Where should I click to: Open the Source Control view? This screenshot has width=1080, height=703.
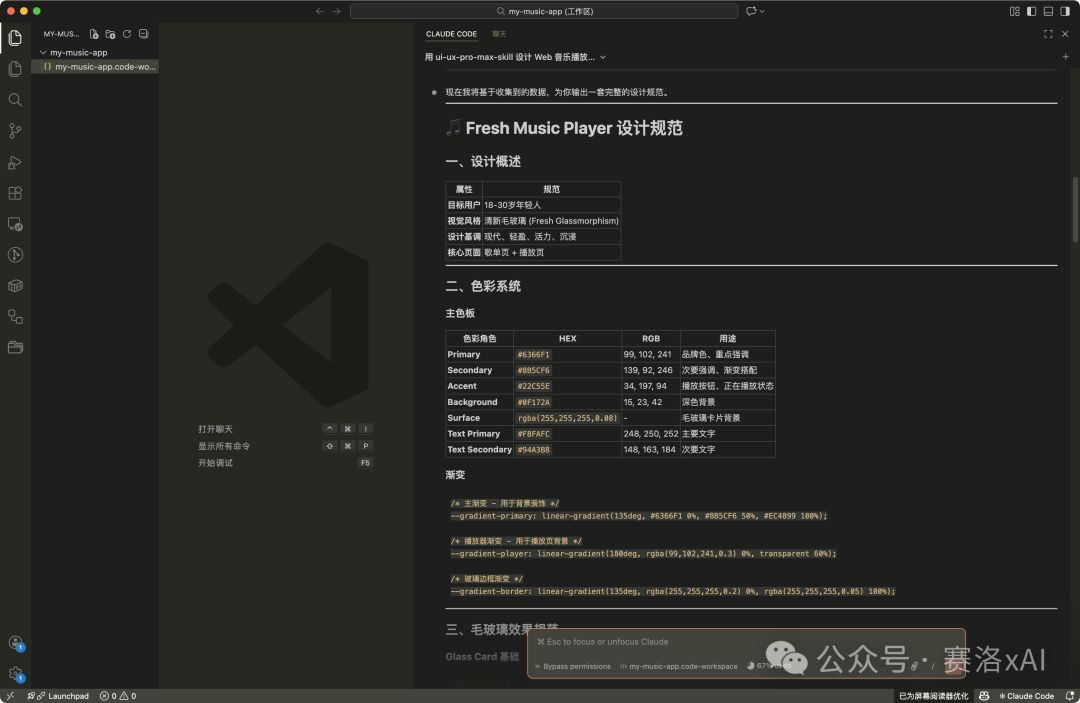15,131
